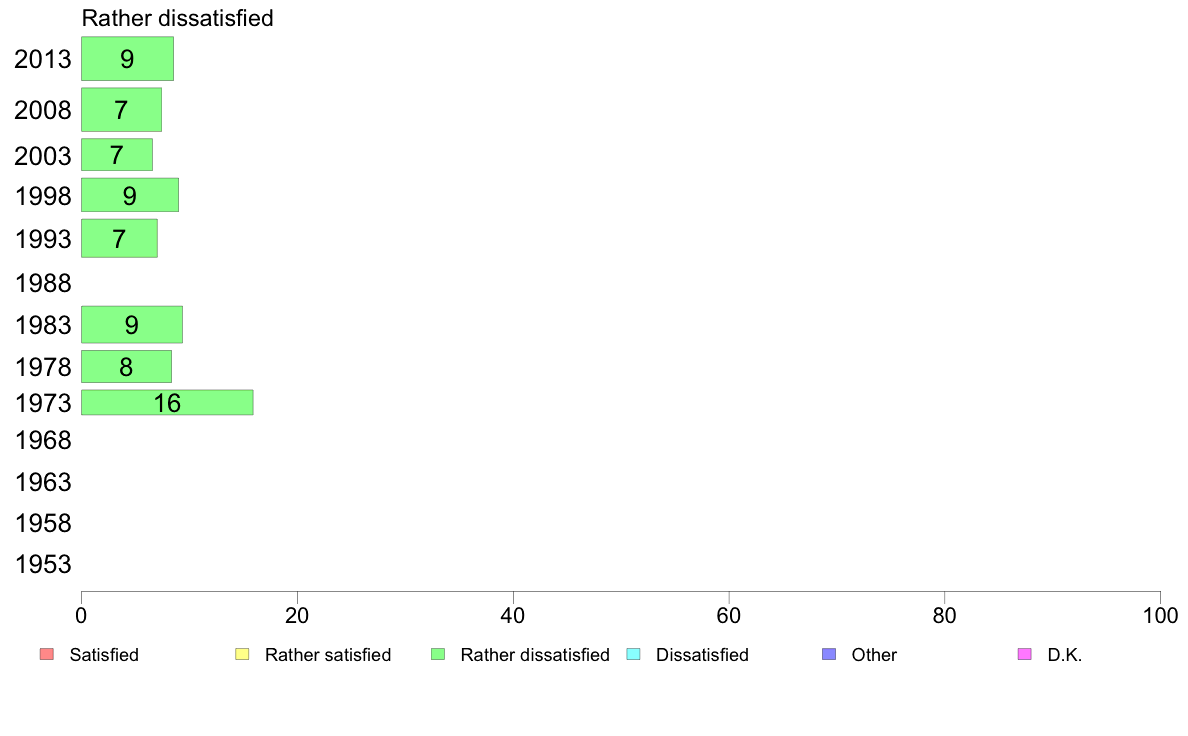This screenshot has height=736, width=1188.
Task: Click the Rather satisfied yellow legend swatch
Action: coord(242,654)
